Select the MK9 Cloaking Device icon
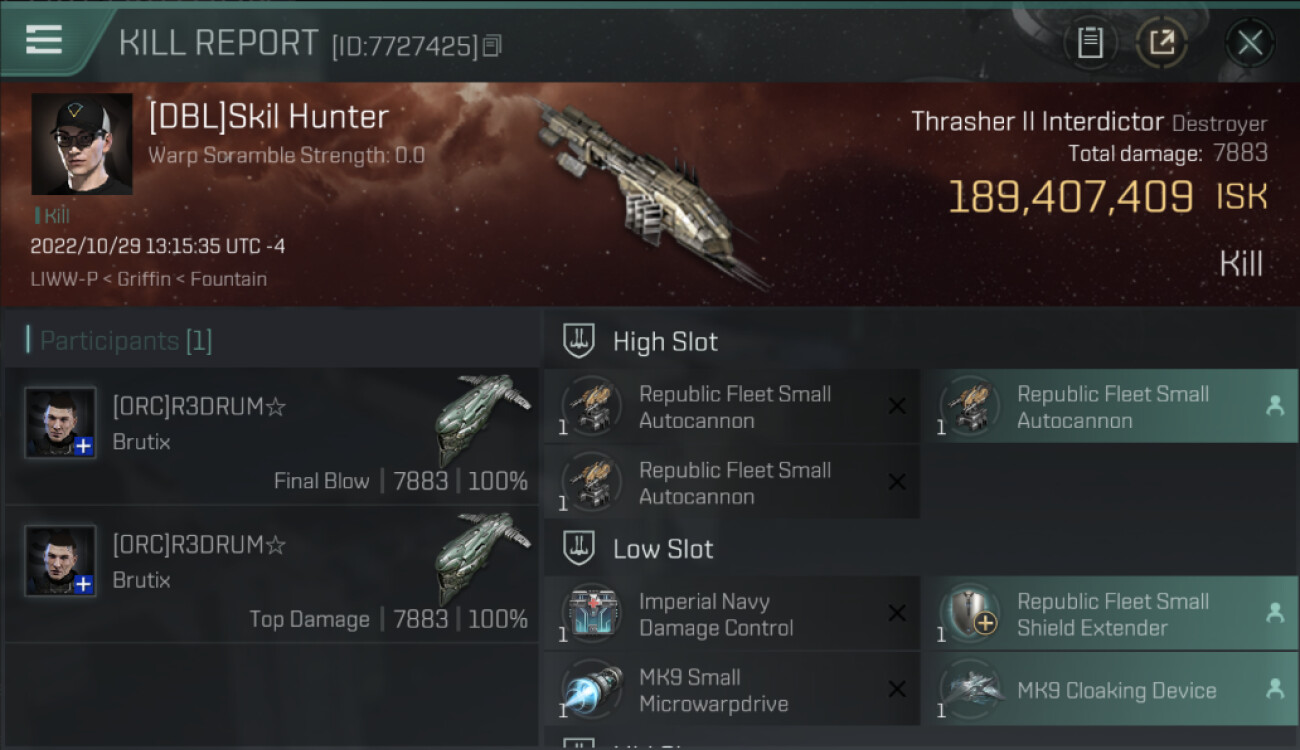The width and height of the screenshot is (1300, 750). tap(969, 689)
